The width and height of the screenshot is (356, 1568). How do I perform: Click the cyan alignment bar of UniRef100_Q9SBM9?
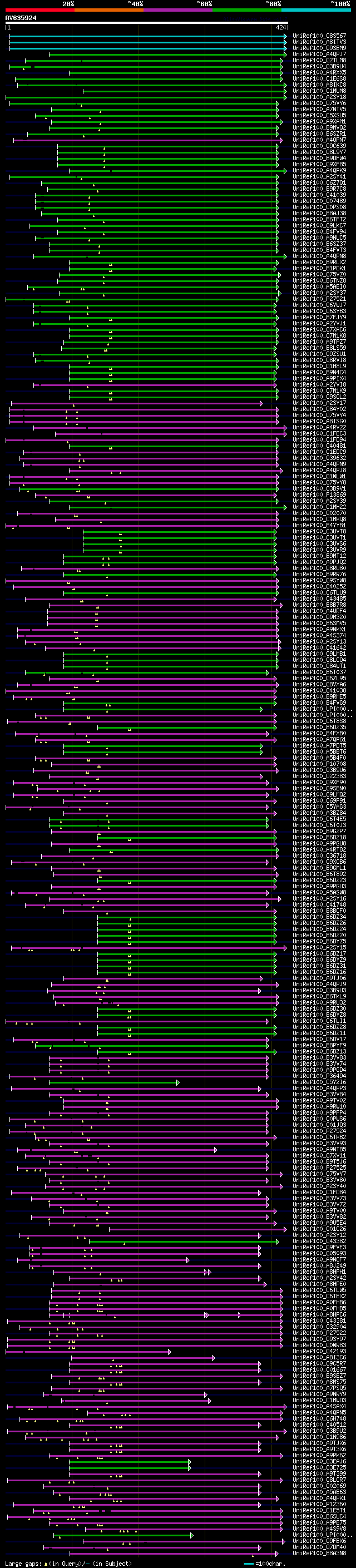coord(148,49)
